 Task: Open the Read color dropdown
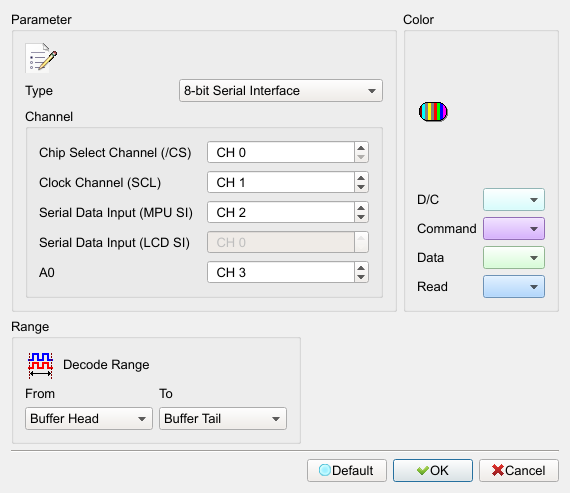point(514,287)
